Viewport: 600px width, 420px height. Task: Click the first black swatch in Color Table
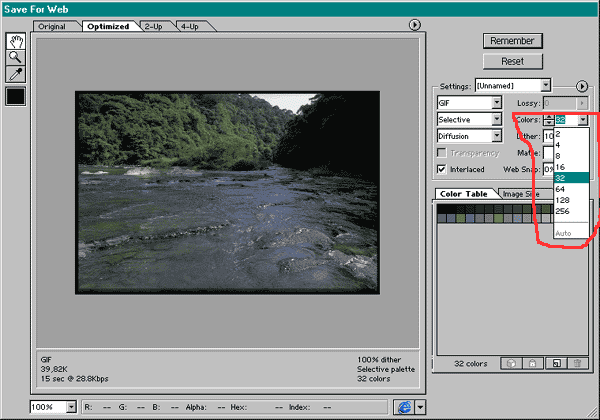point(442,208)
